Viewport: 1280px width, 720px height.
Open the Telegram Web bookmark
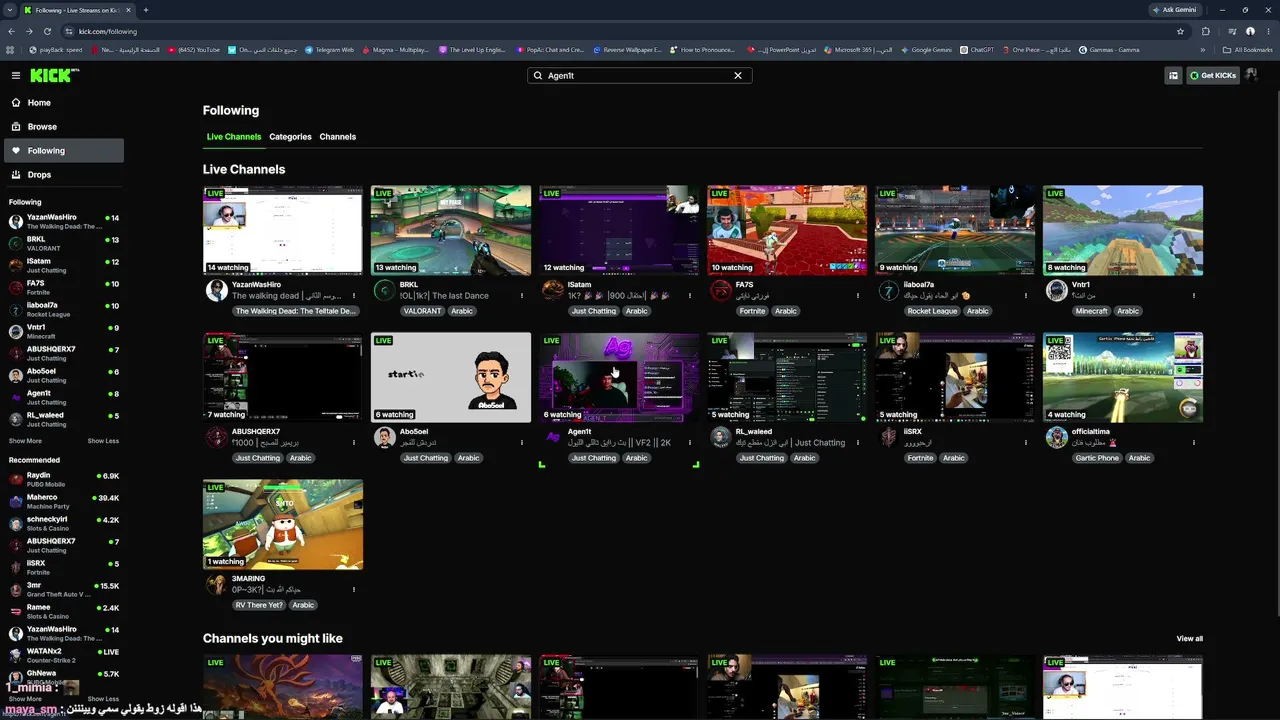point(329,50)
